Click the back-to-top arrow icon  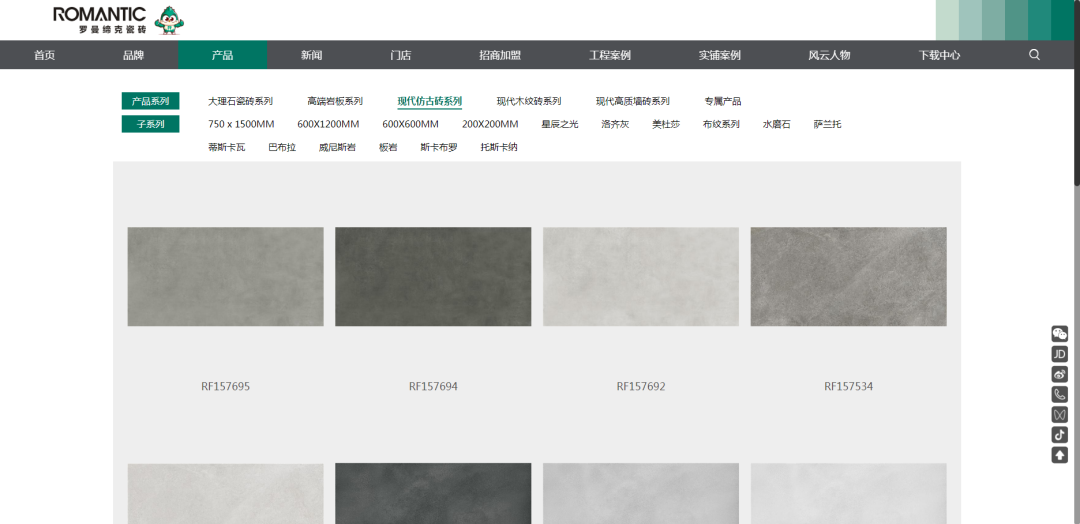click(1060, 455)
